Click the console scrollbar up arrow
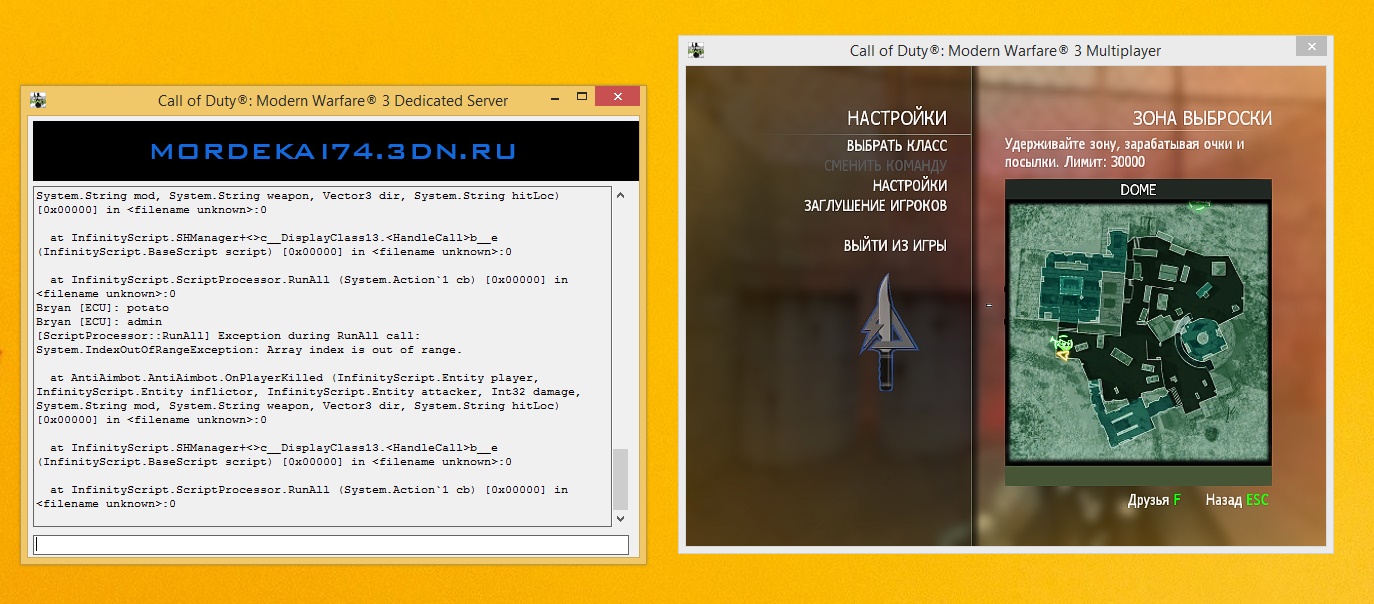 620,195
